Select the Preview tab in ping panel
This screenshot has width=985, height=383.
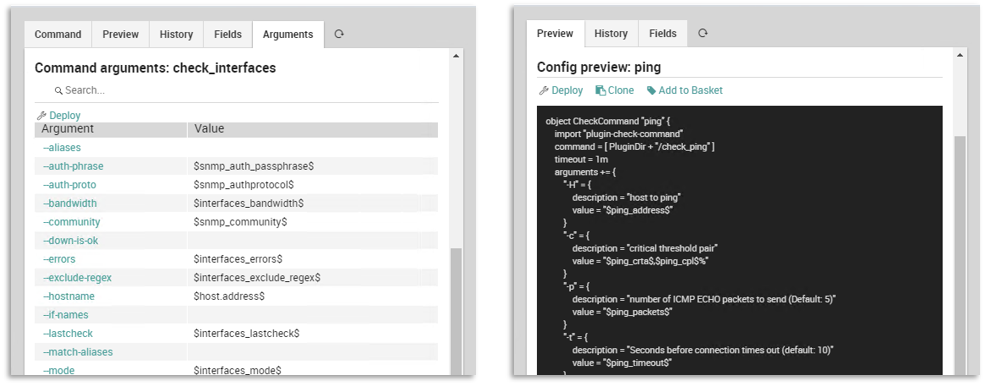click(555, 33)
